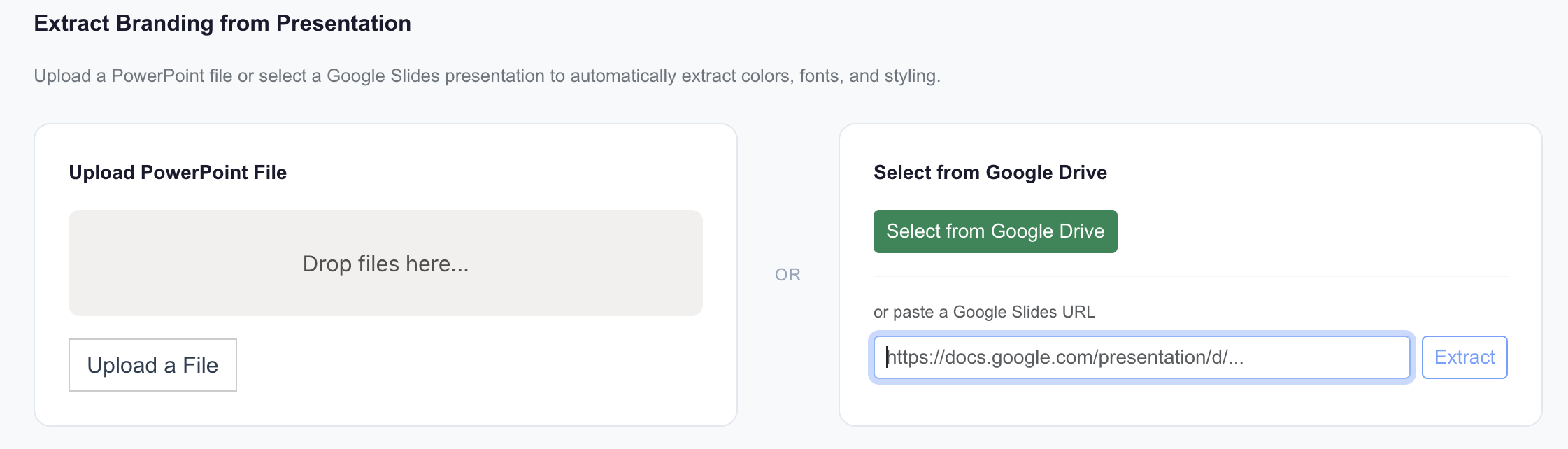Click the 'or paste a Google Slides URL' label
The width and height of the screenshot is (1568, 449).
984,312
